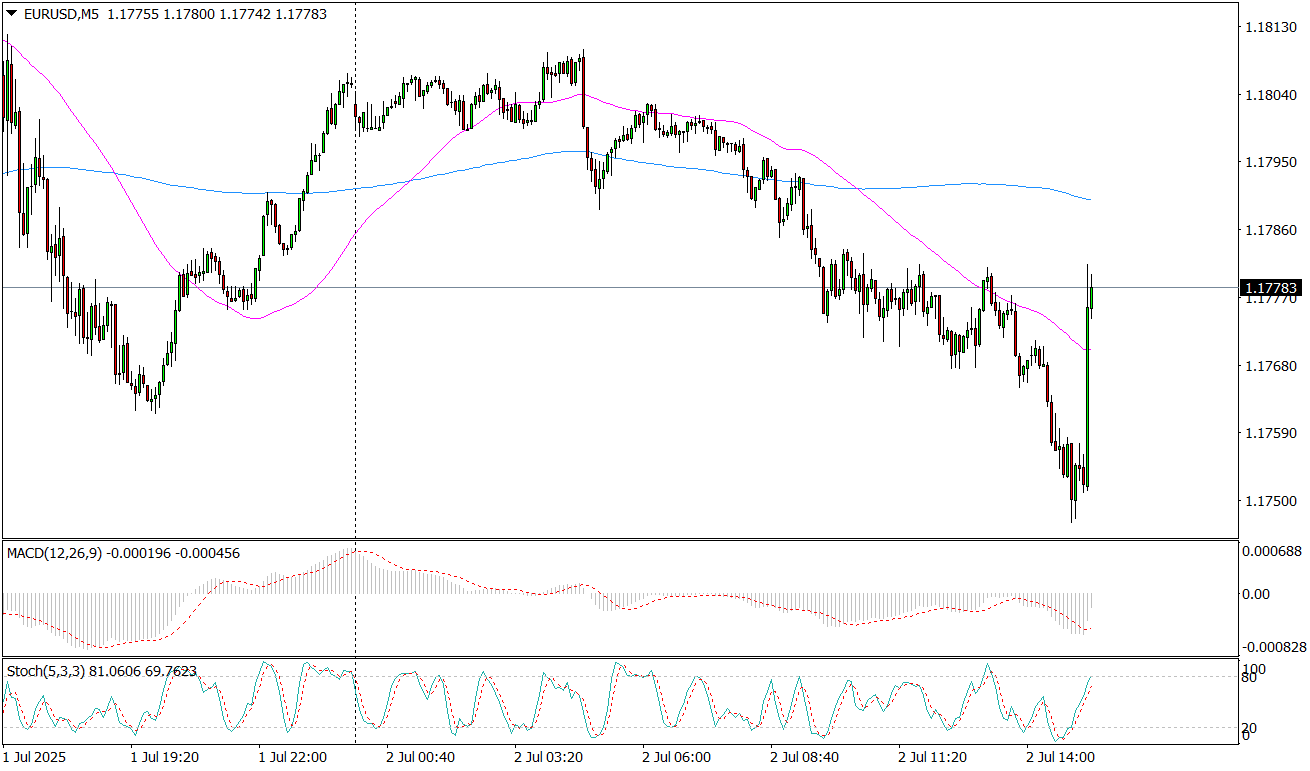Screen dimensions: 1310x771
Task: Click the Stochastic 80 level label
Action: (x=1251, y=678)
